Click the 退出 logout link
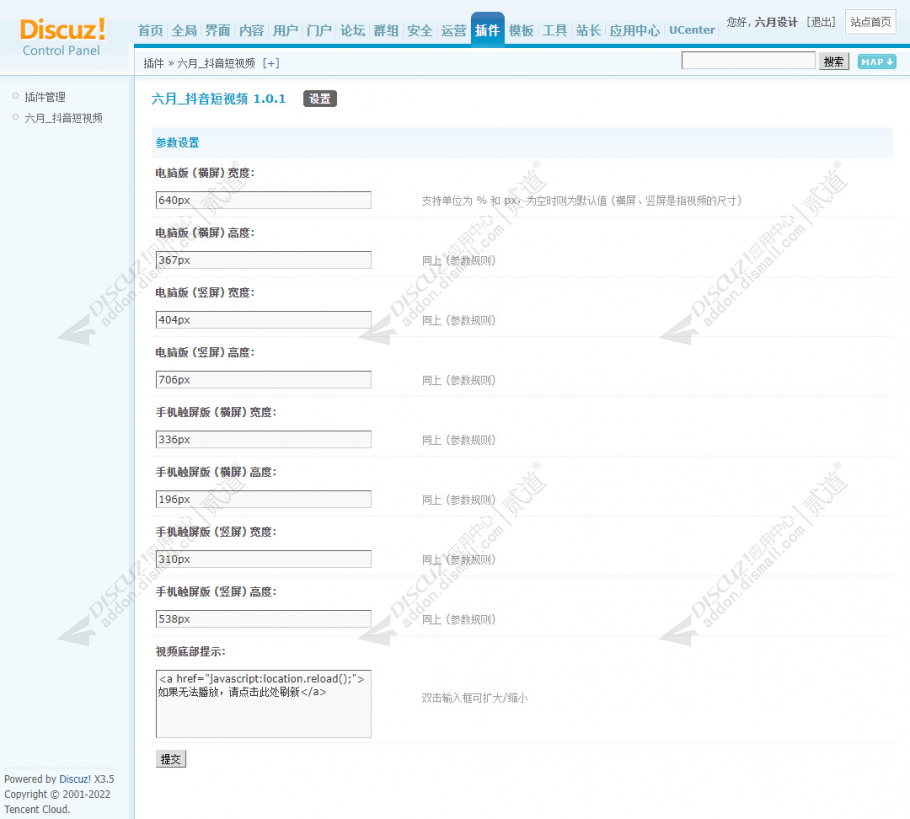 pos(821,22)
